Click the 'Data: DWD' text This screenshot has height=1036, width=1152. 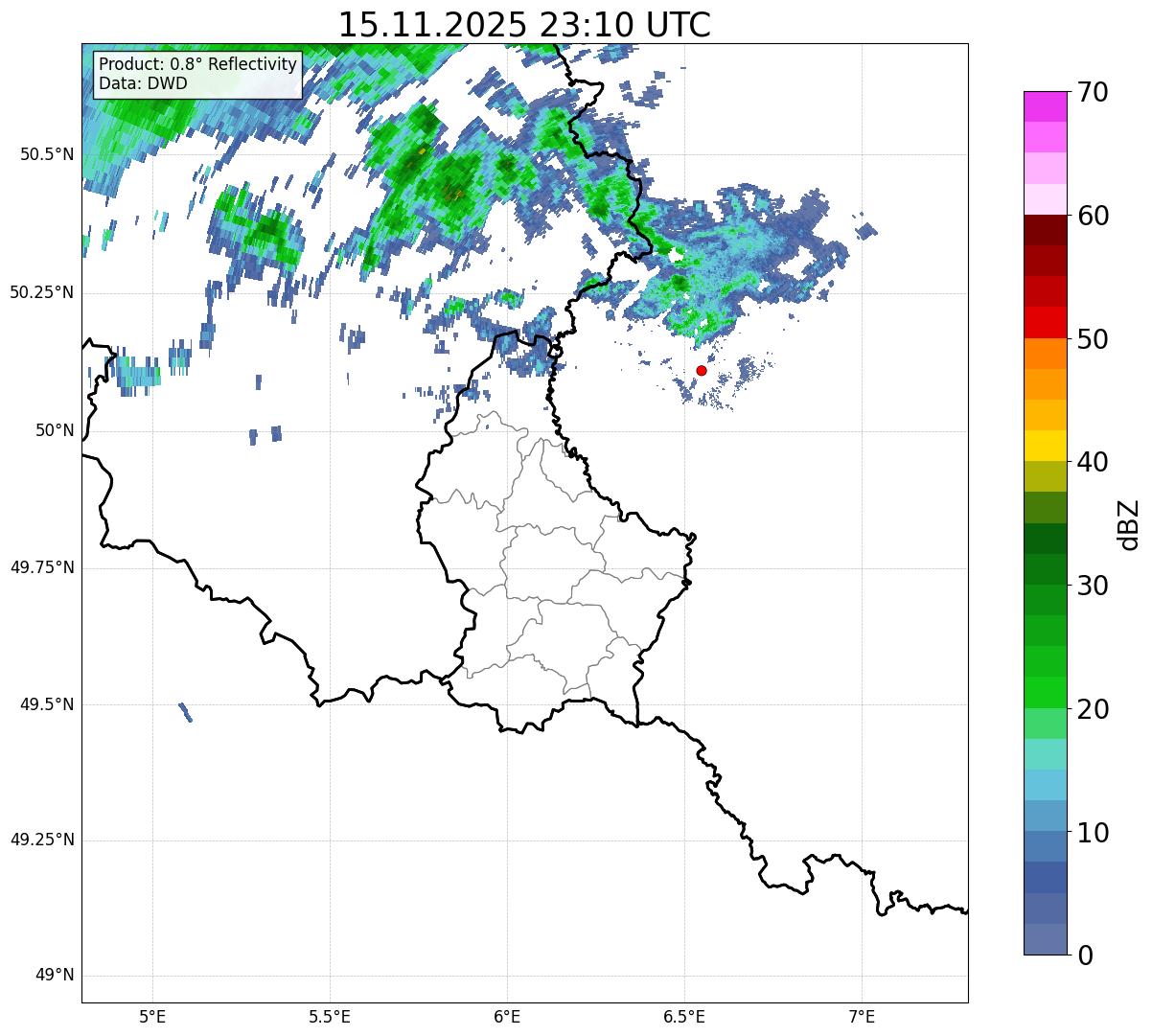pyautogui.click(x=144, y=83)
